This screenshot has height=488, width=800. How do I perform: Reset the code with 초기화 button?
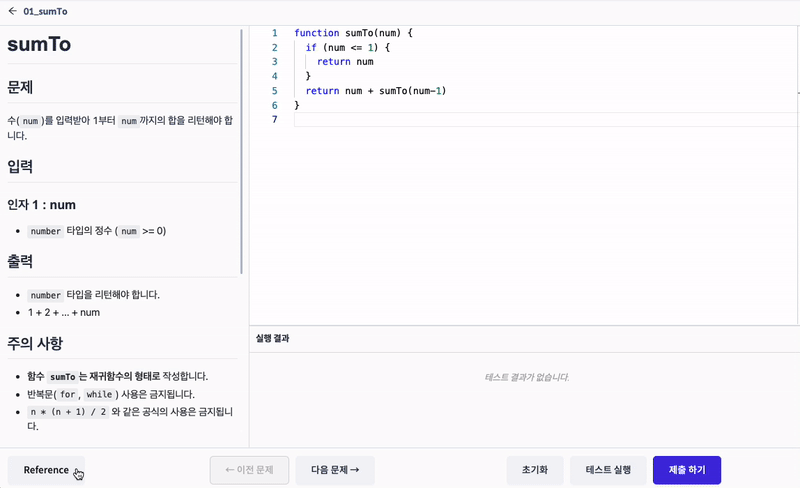(535, 470)
